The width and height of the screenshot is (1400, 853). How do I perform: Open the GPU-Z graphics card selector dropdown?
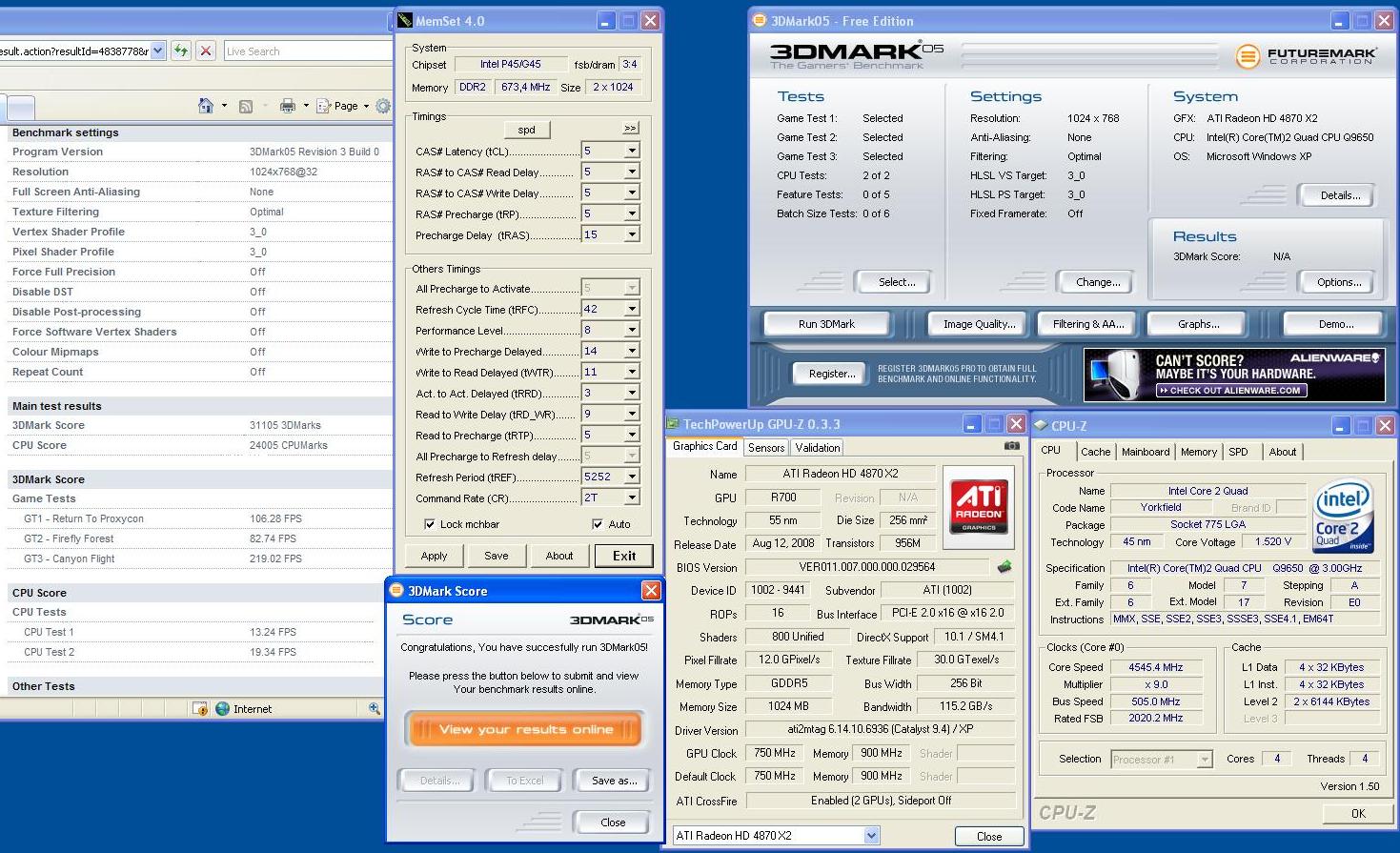(871, 836)
